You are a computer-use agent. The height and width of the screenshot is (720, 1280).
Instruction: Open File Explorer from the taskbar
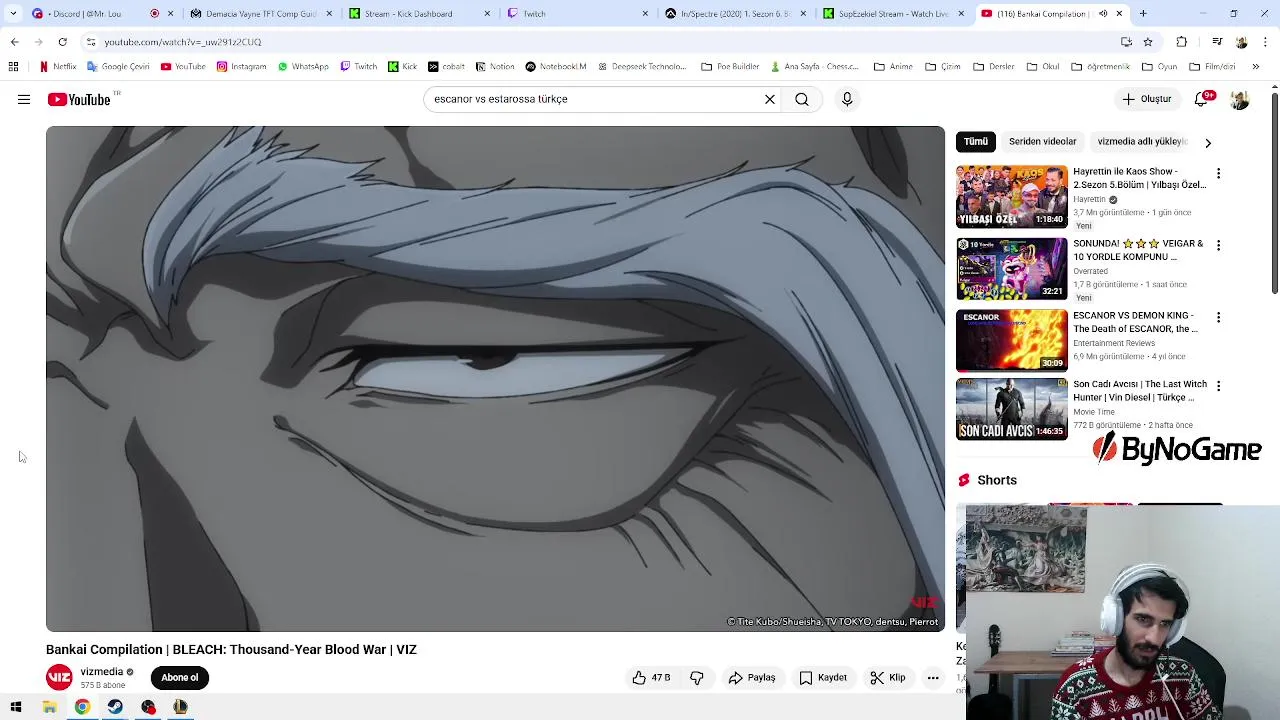(x=49, y=707)
